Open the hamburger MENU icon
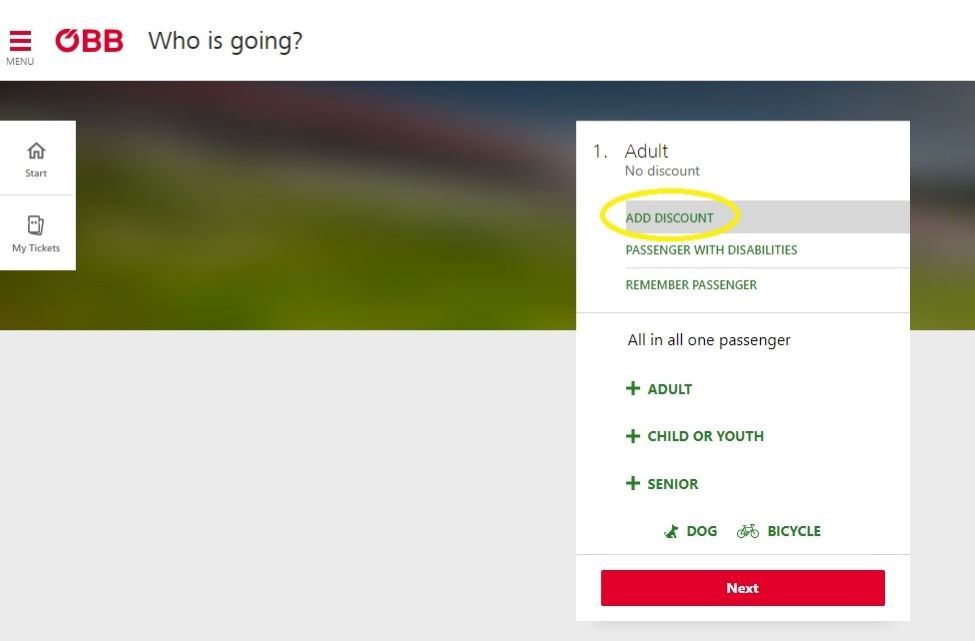This screenshot has height=641, width=975. (21, 40)
